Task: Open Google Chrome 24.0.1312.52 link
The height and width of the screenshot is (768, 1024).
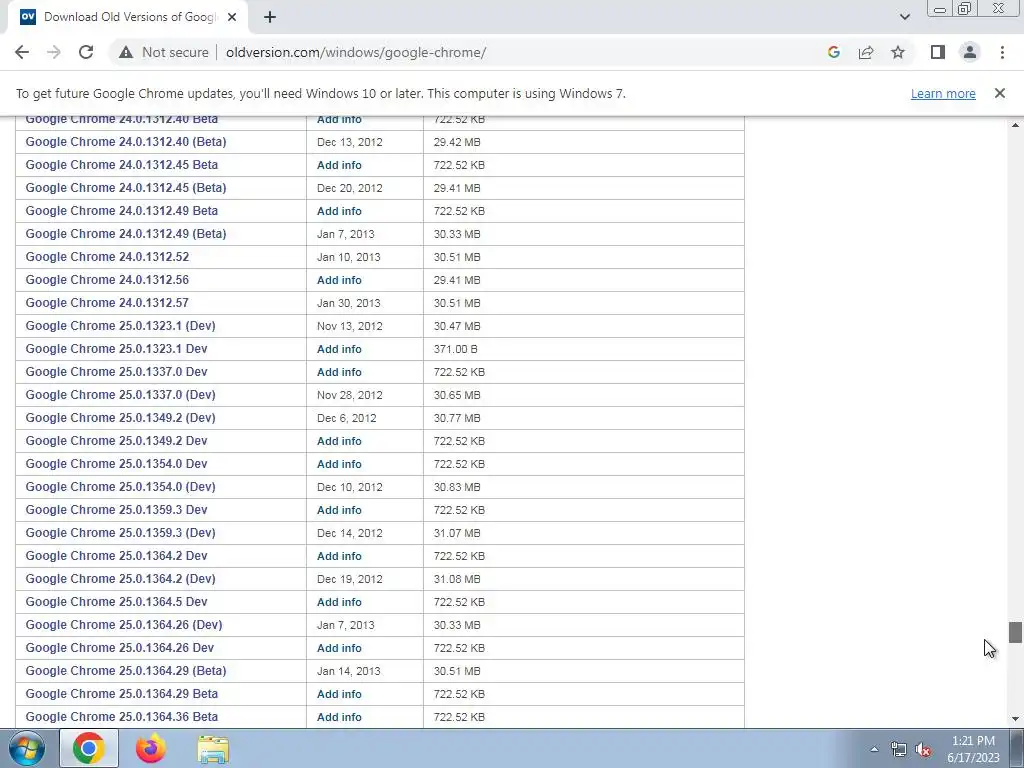Action: [x=107, y=257]
